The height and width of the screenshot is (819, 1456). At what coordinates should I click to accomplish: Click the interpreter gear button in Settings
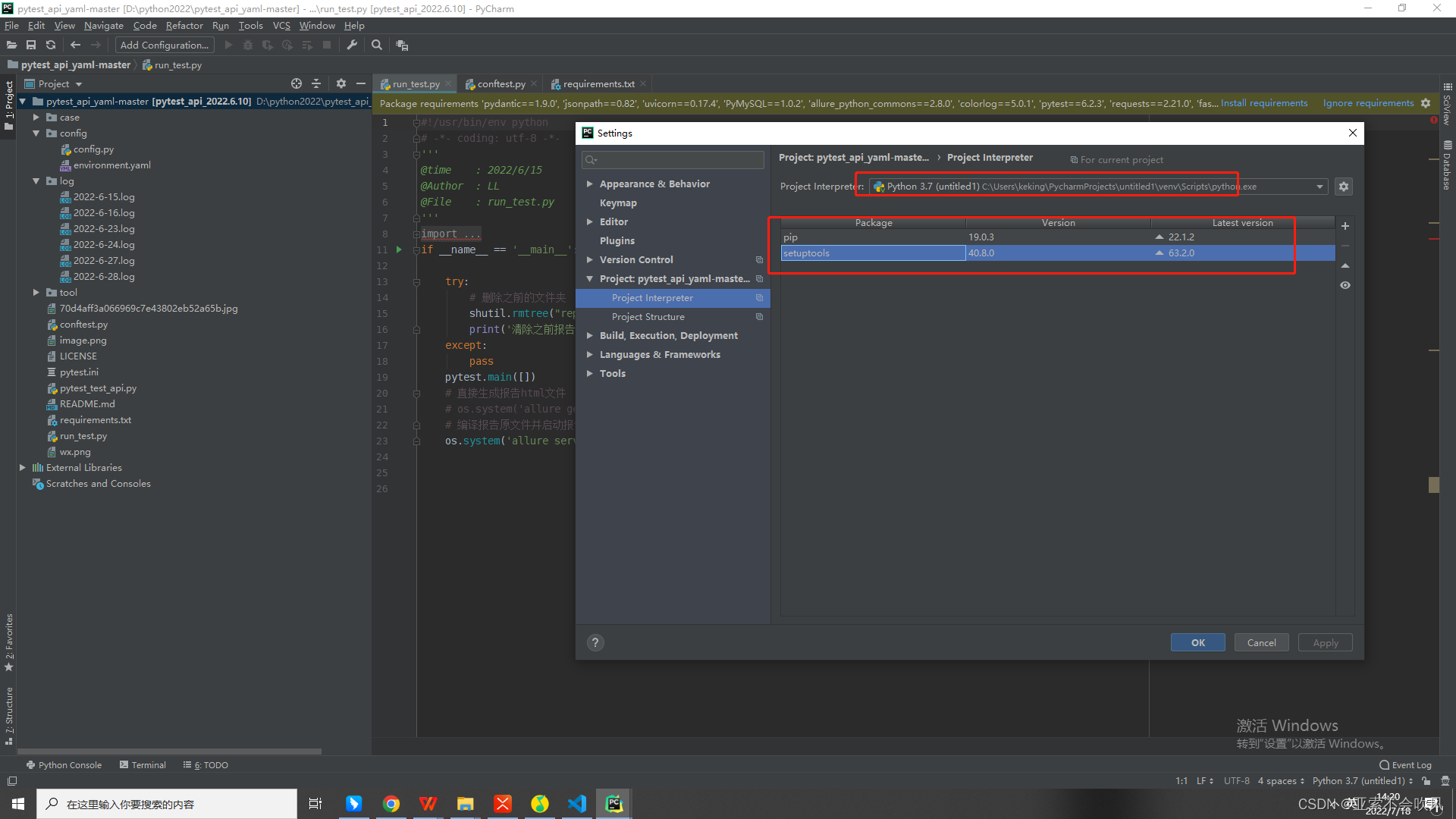[x=1344, y=187]
